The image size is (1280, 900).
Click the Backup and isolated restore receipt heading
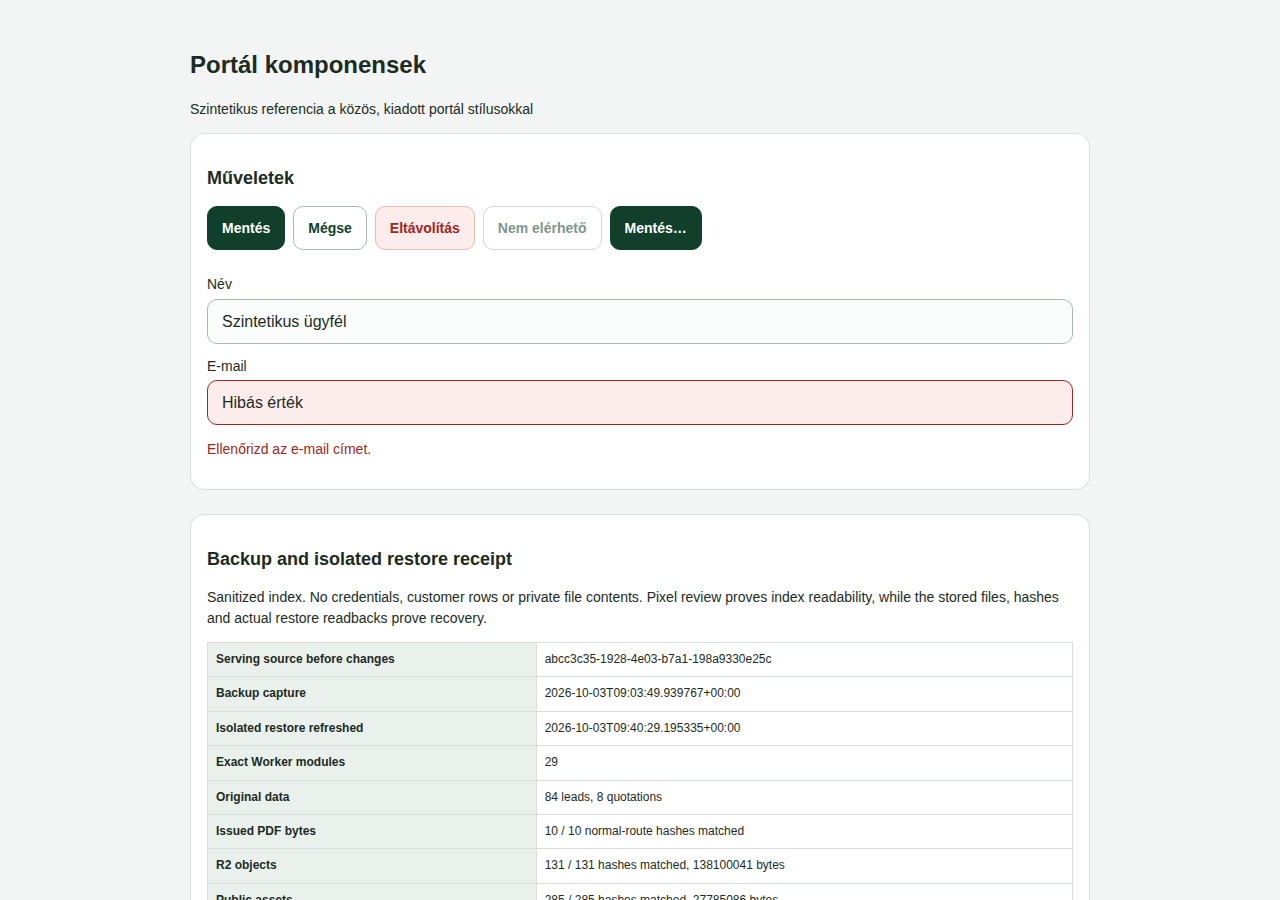[359, 559]
